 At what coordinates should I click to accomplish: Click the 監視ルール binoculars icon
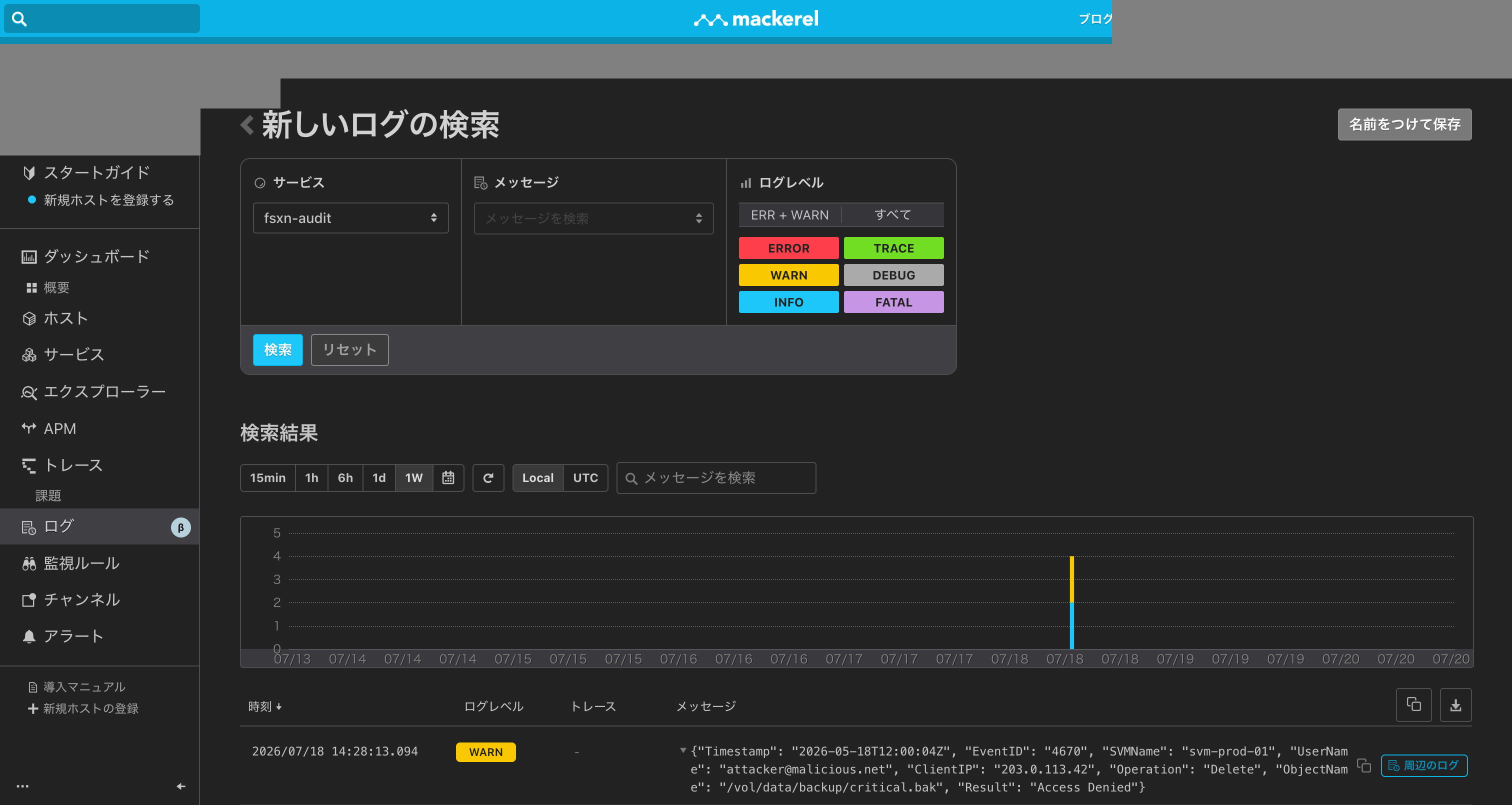pos(29,563)
